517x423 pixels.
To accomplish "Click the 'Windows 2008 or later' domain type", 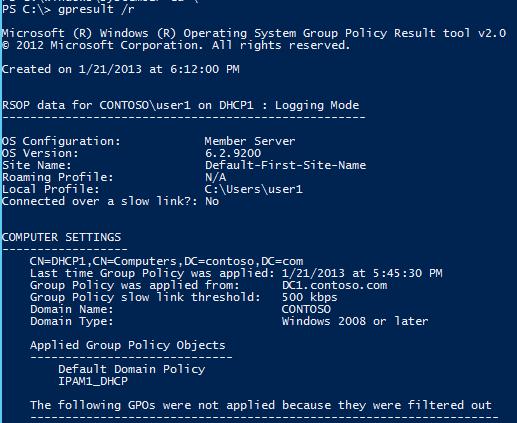I will coord(355,321).
